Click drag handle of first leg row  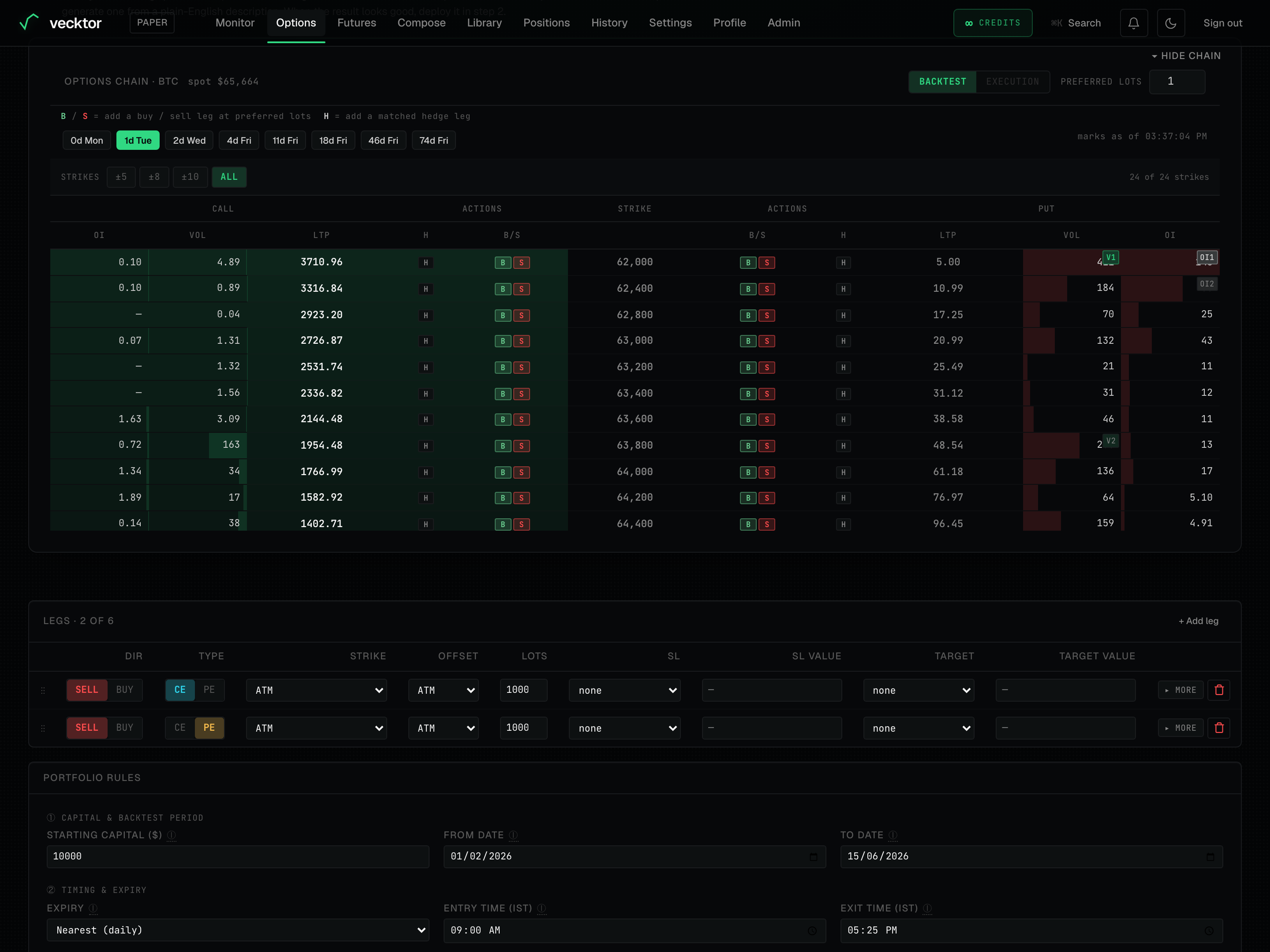pos(43,690)
